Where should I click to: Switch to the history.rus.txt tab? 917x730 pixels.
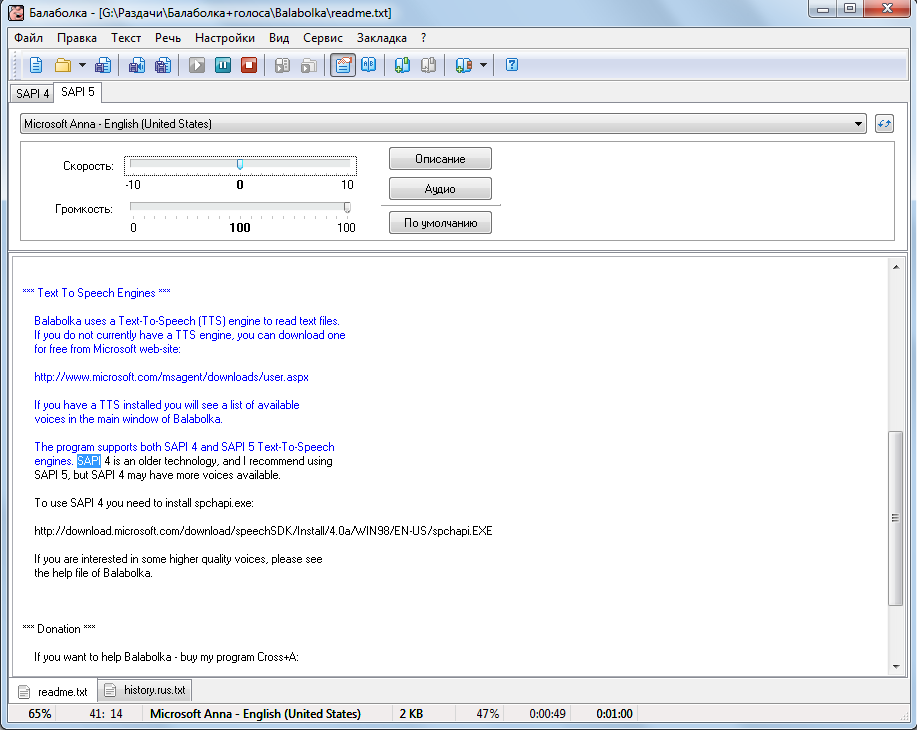tap(144, 690)
